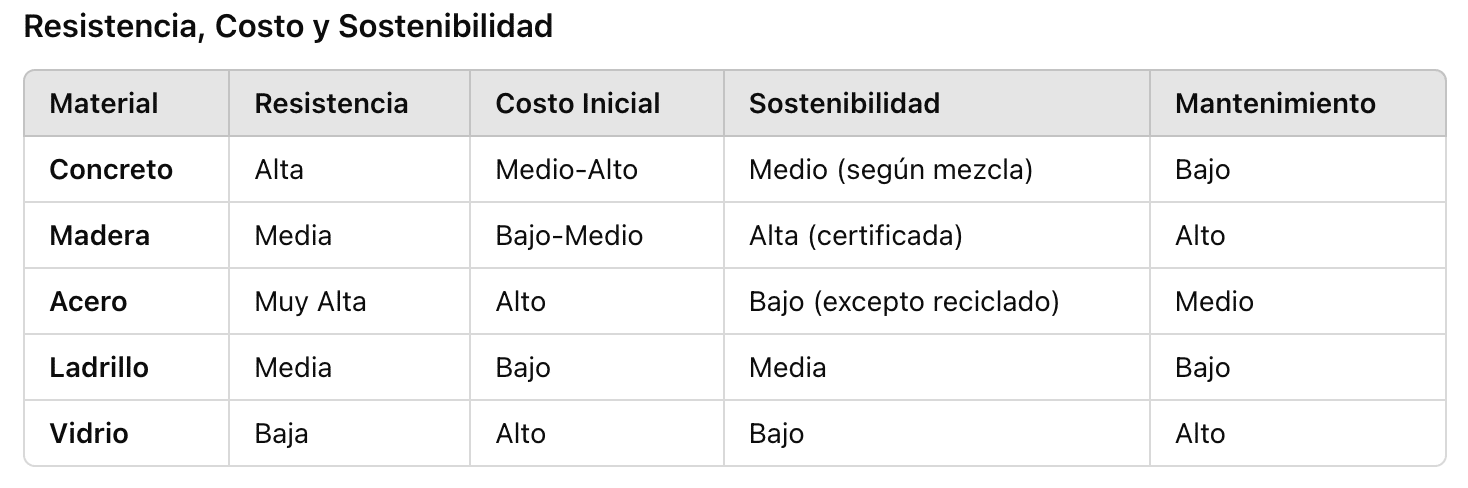Screen dimensions: 1468x488
Task: Select the Bajo (excepto reciclado) cell
Action: pos(904,302)
